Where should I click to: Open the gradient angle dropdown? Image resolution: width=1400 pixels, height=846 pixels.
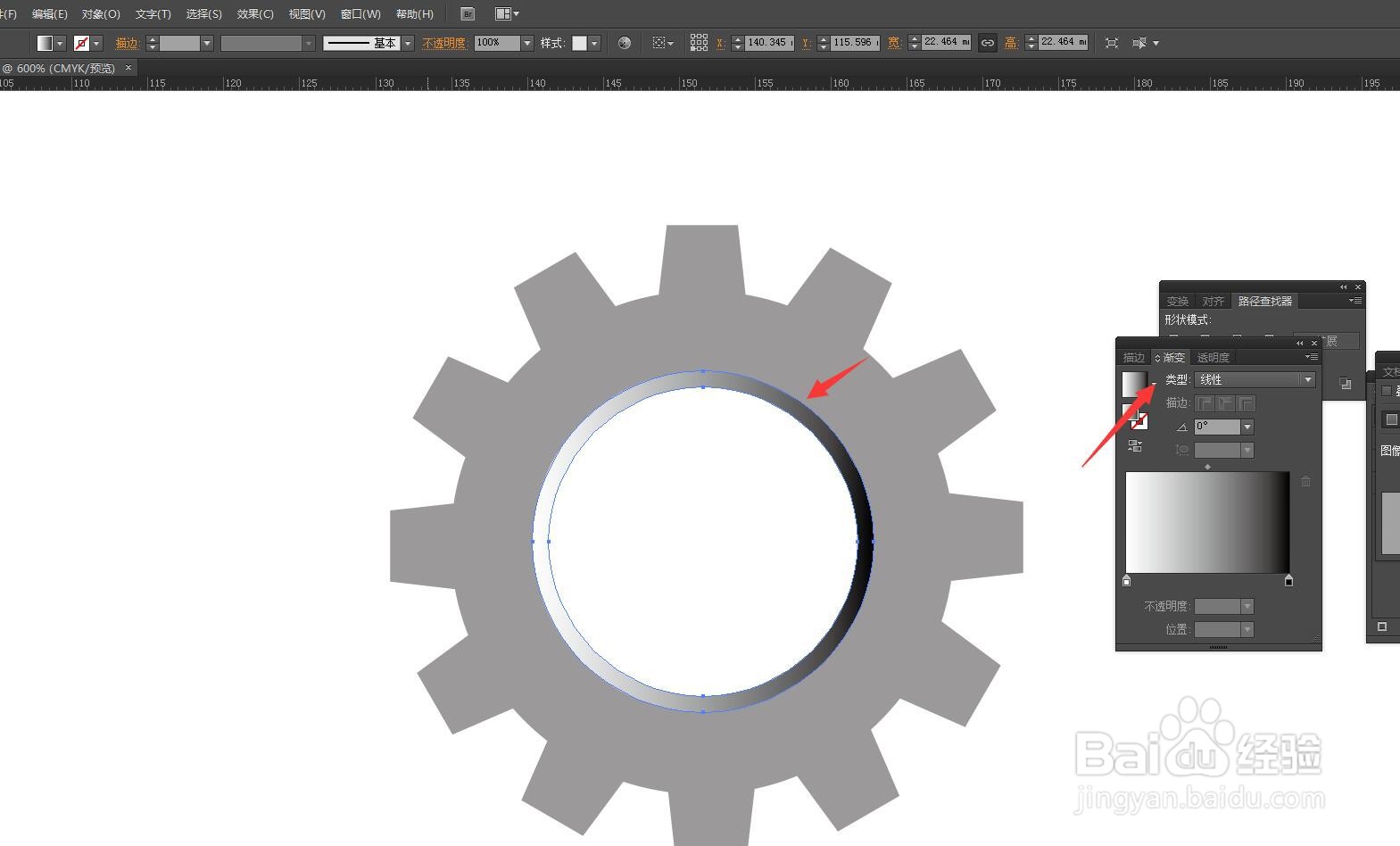click(x=1247, y=427)
